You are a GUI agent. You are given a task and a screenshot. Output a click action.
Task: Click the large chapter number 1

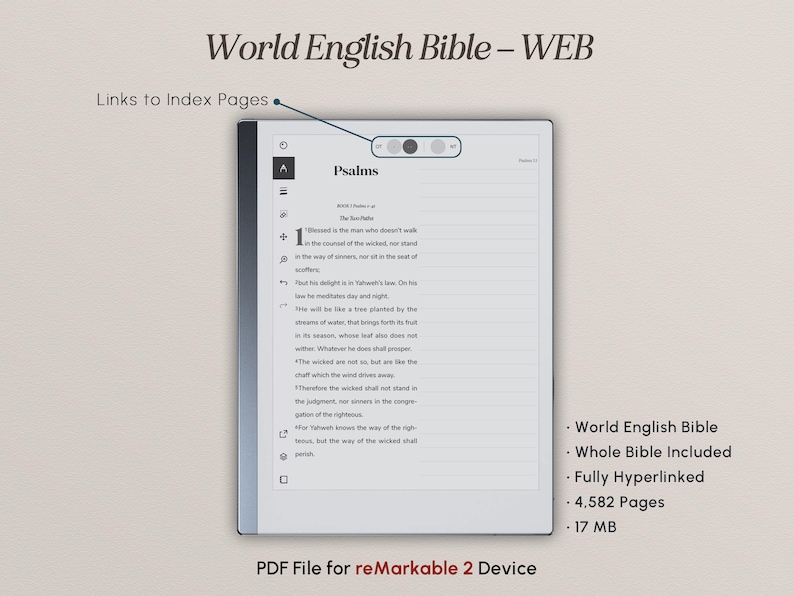click(299, 236)
